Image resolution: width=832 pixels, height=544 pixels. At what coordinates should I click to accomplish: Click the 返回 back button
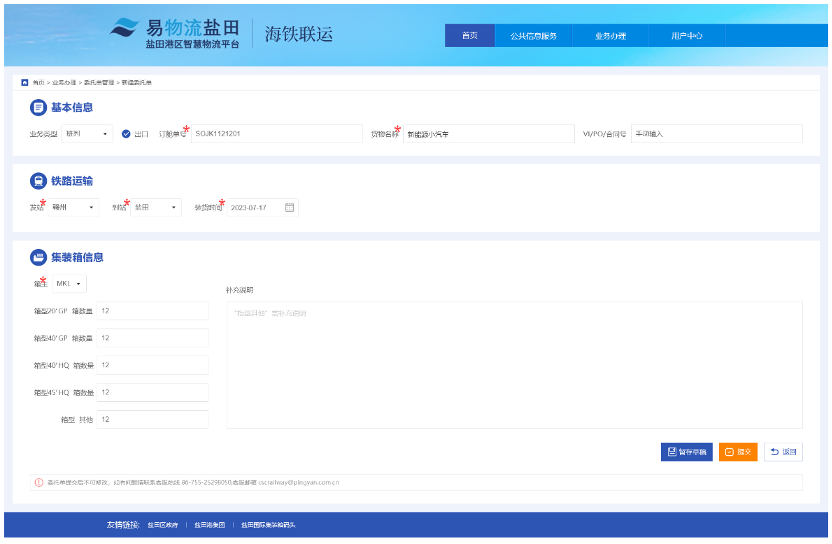pos(783,452)
